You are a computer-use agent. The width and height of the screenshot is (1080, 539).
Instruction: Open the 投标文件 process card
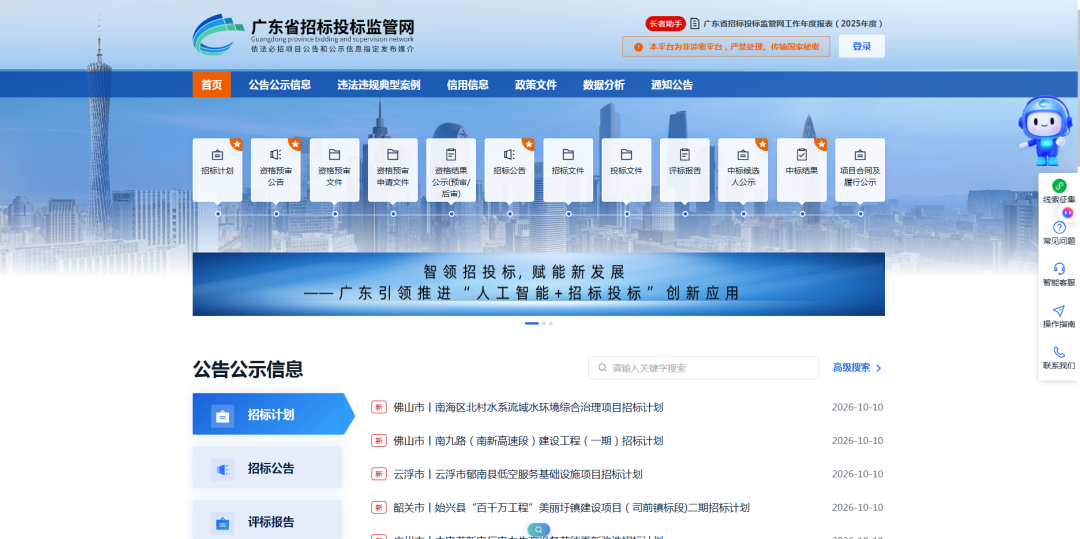tap(626, 170)
